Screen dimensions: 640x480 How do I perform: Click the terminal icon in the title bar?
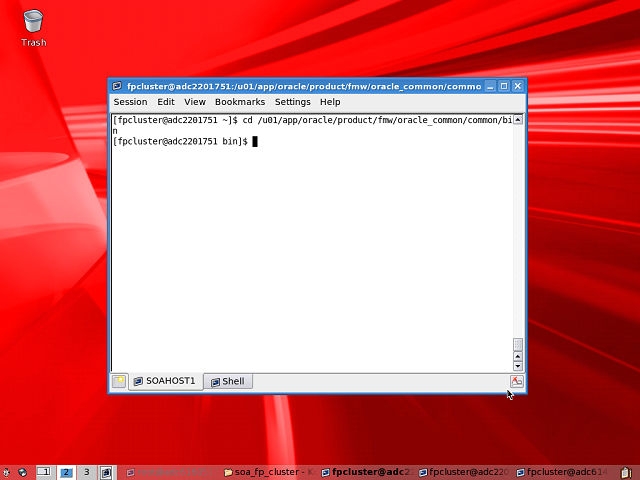[117, 86]
